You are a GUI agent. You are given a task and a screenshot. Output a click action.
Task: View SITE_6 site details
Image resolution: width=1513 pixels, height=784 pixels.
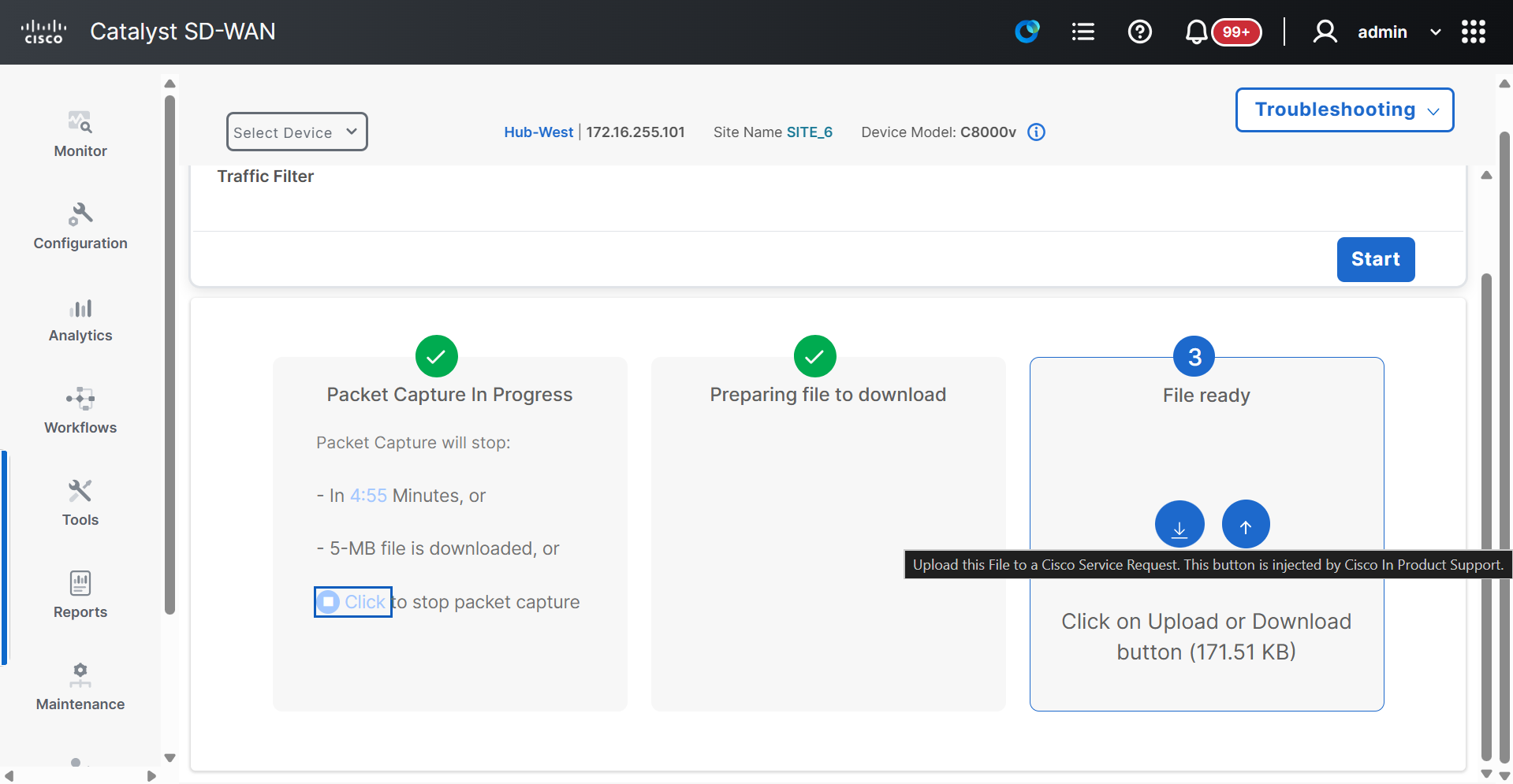[x=810, y=132]
